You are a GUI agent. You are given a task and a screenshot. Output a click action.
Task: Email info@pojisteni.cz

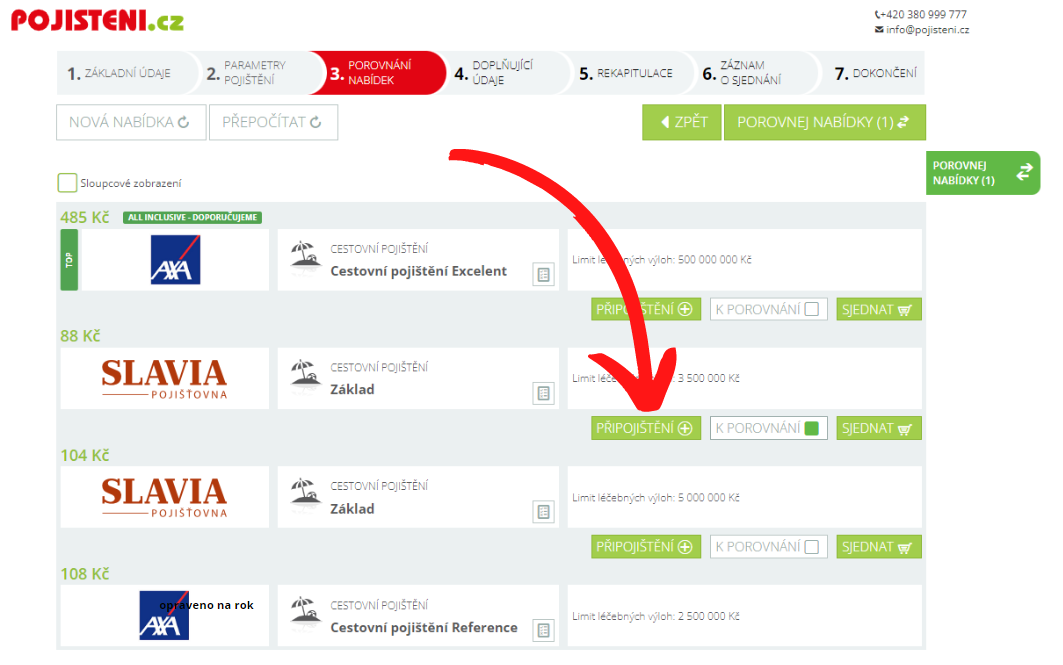[922, 30]
